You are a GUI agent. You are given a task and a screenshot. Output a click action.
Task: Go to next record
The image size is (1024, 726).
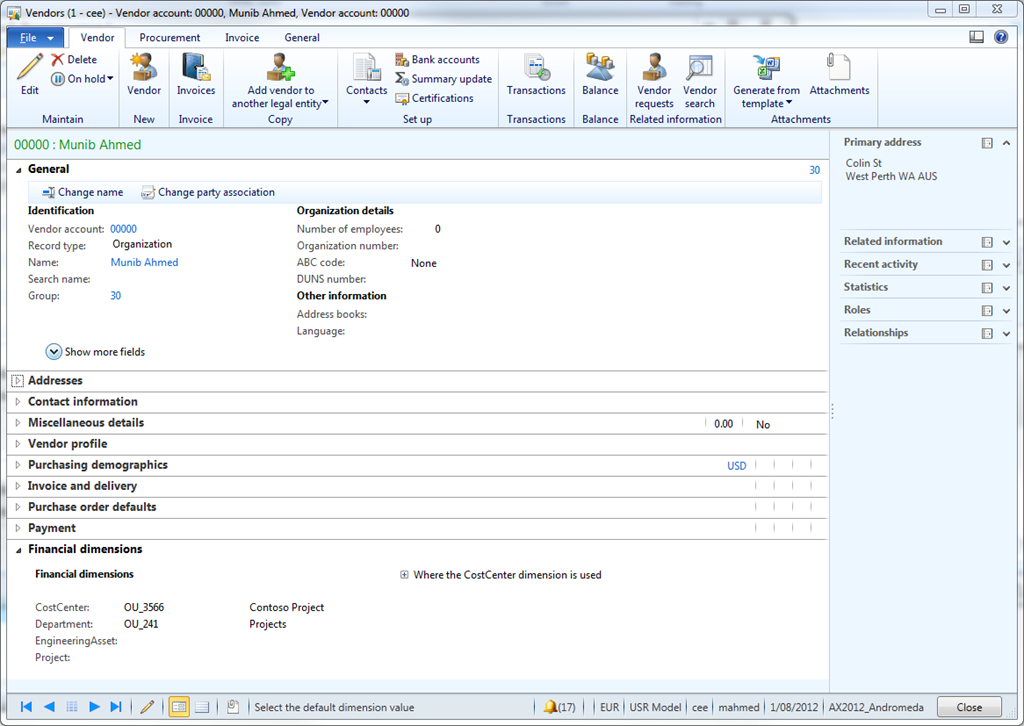point(94,706)
